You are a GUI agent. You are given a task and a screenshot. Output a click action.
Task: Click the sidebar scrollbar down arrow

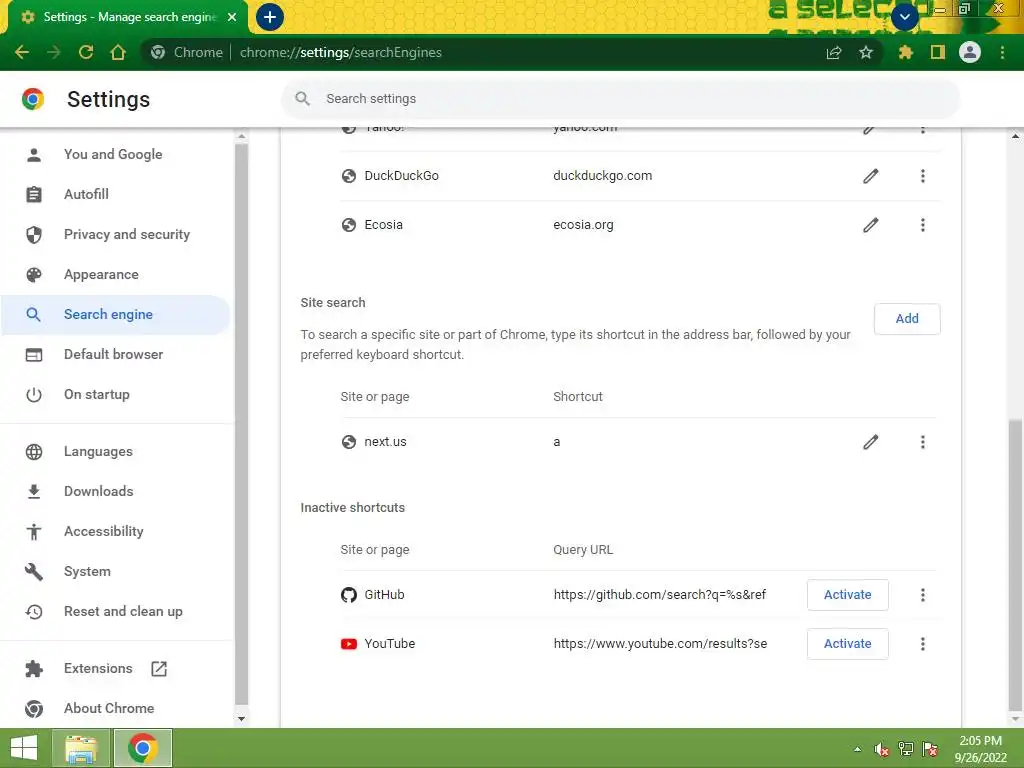(x=241, y=718)
